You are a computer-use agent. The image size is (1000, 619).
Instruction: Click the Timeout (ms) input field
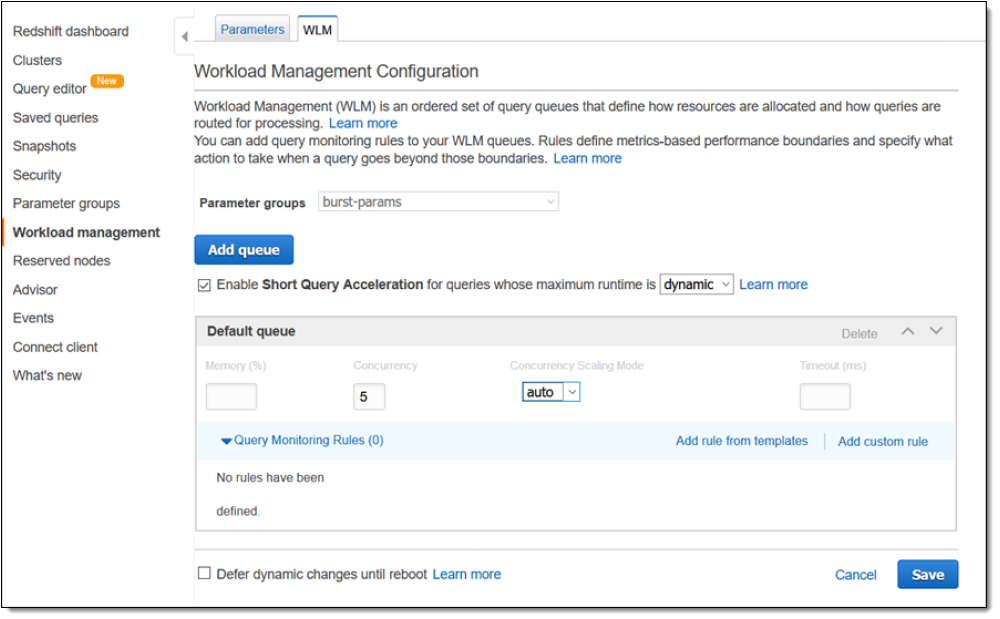(825, 397)
